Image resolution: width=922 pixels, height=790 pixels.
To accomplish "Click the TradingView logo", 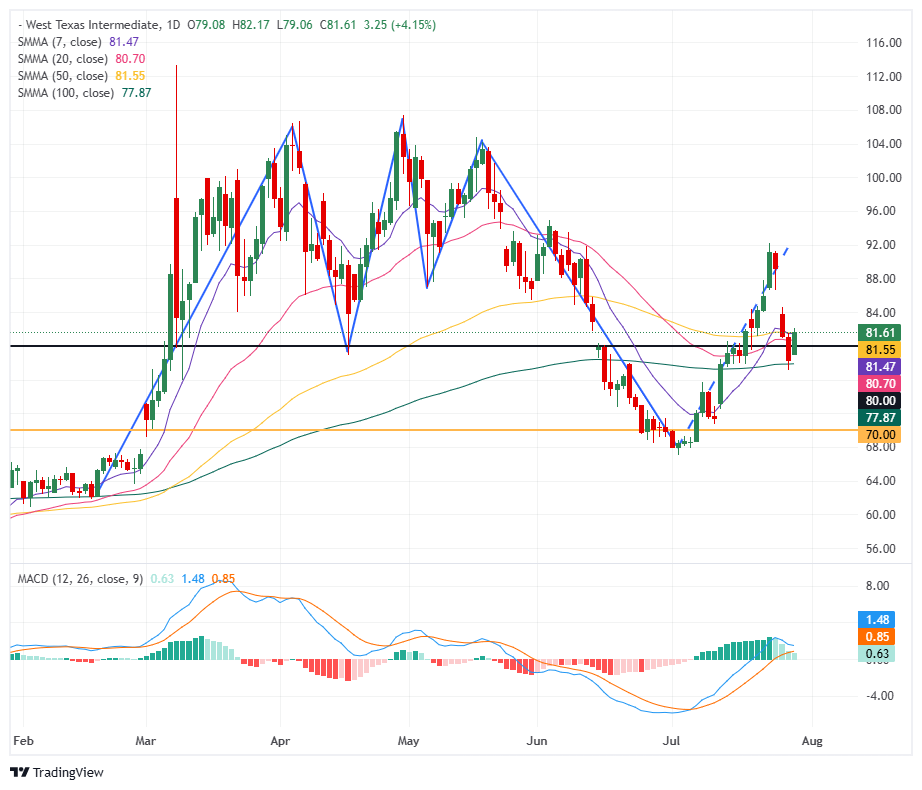I will (56, 772).
